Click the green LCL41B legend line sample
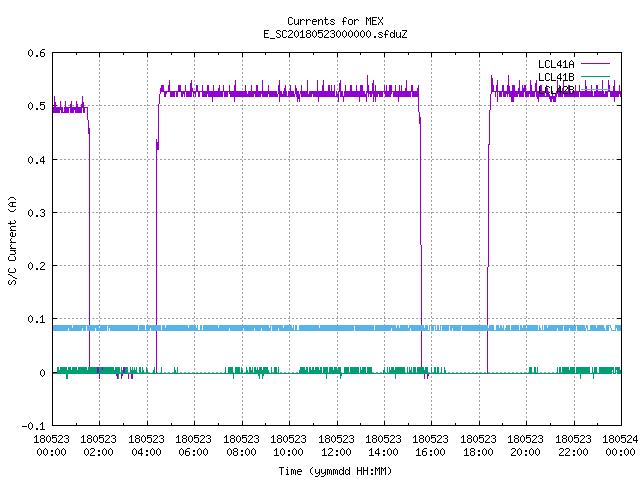Image resolution: width=640 pixels, height=480 pixels. click(x=595, y=77)
